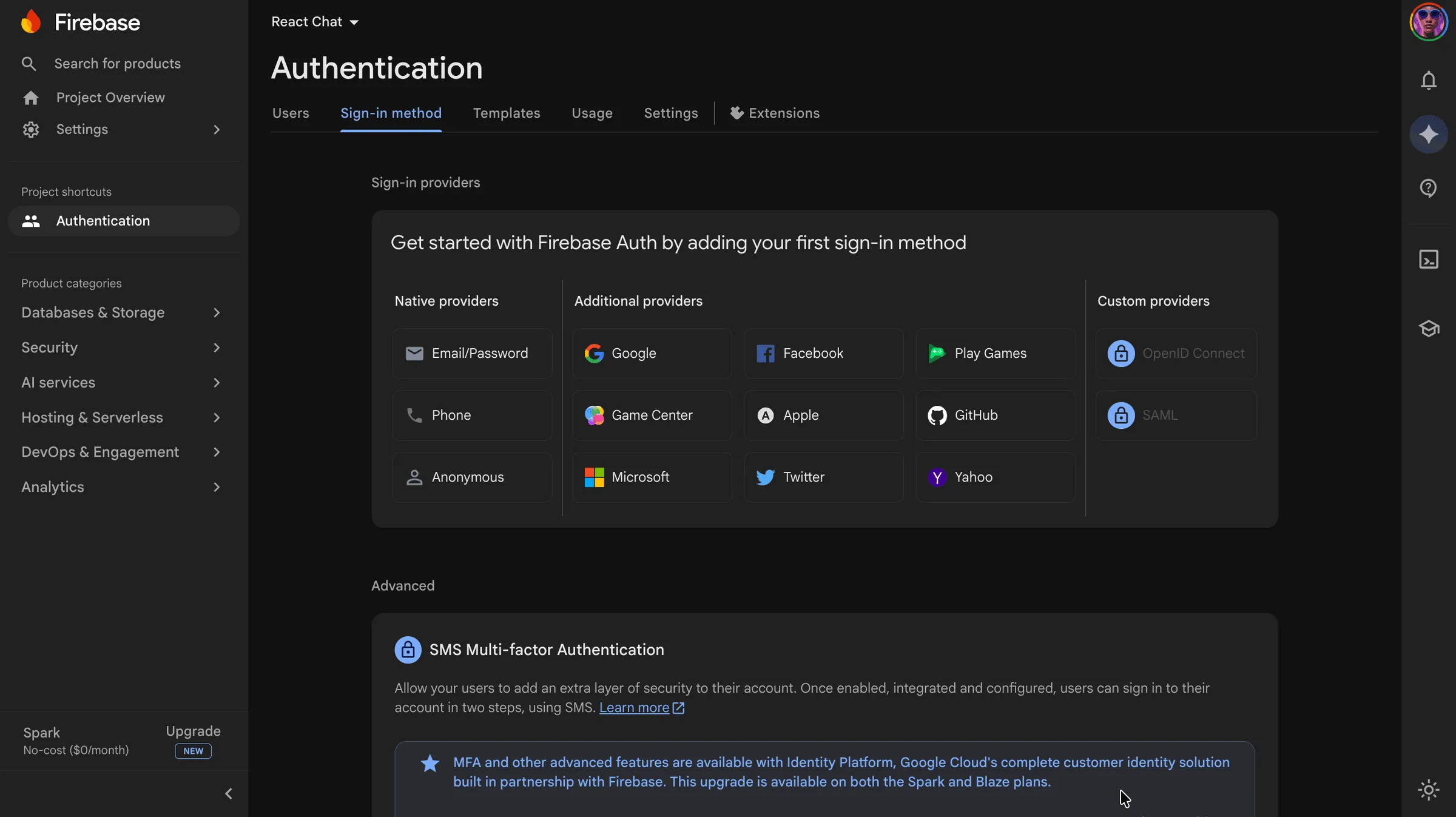Screen dimensions: 1456x817
Task: Open the Cloud Shell terminal icon
Action: coord(1429,260)
